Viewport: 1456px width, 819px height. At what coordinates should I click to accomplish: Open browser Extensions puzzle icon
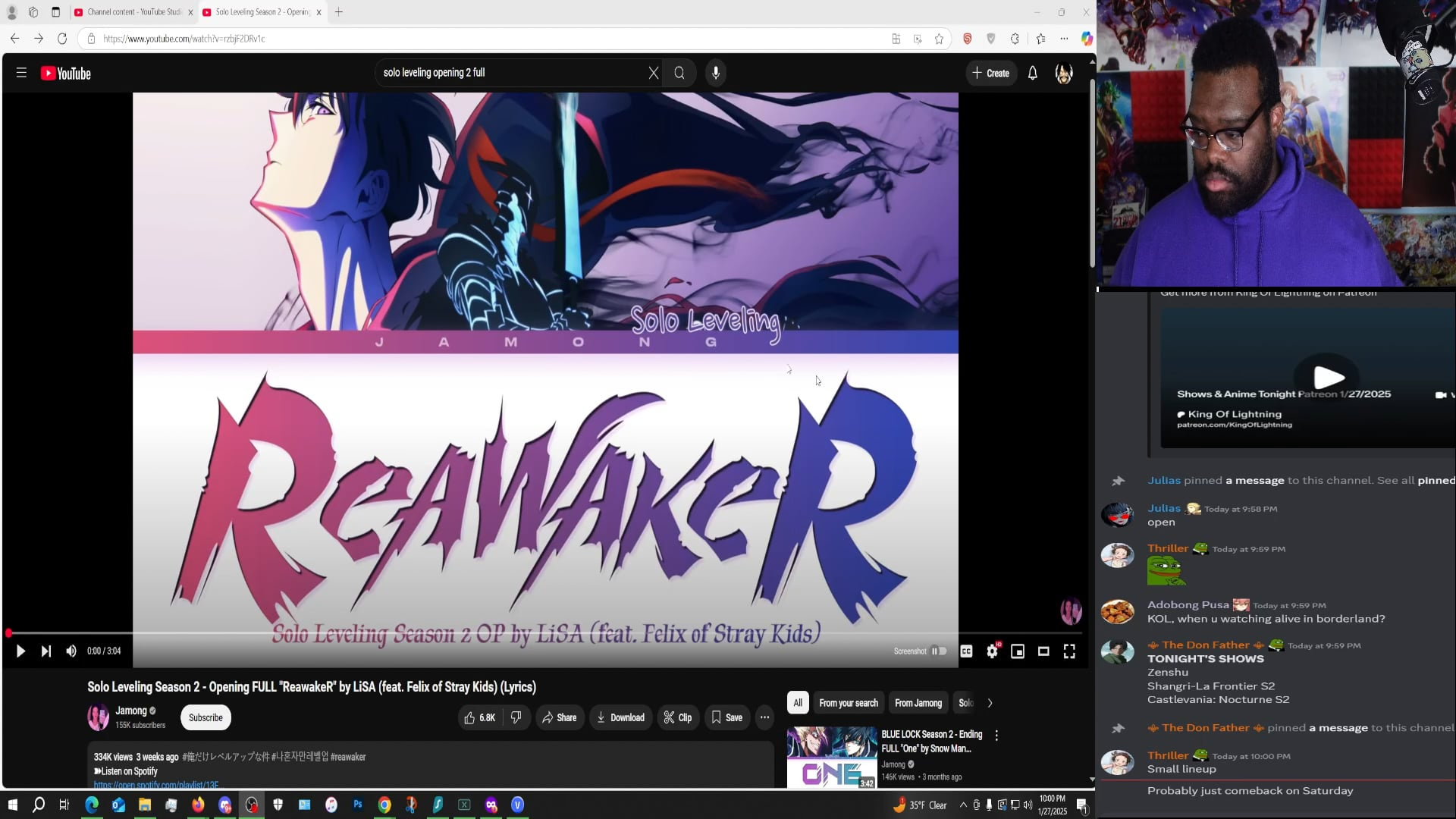[x=1015, y=39]
